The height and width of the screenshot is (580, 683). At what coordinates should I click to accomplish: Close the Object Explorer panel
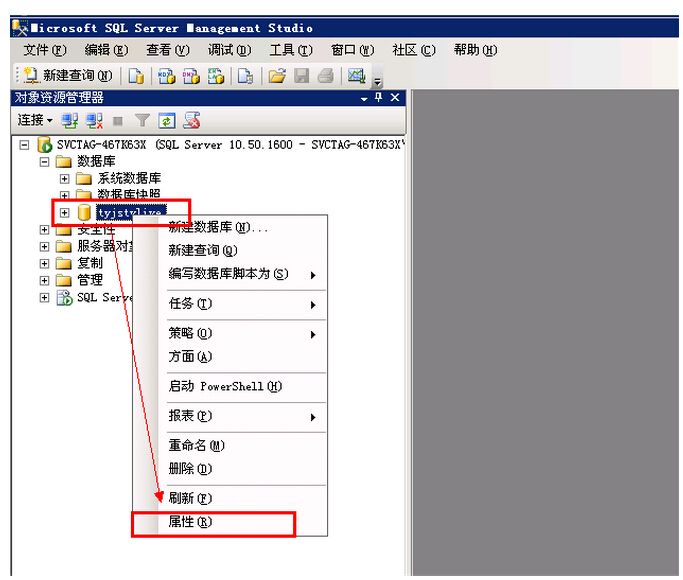(x=395, y=97)
